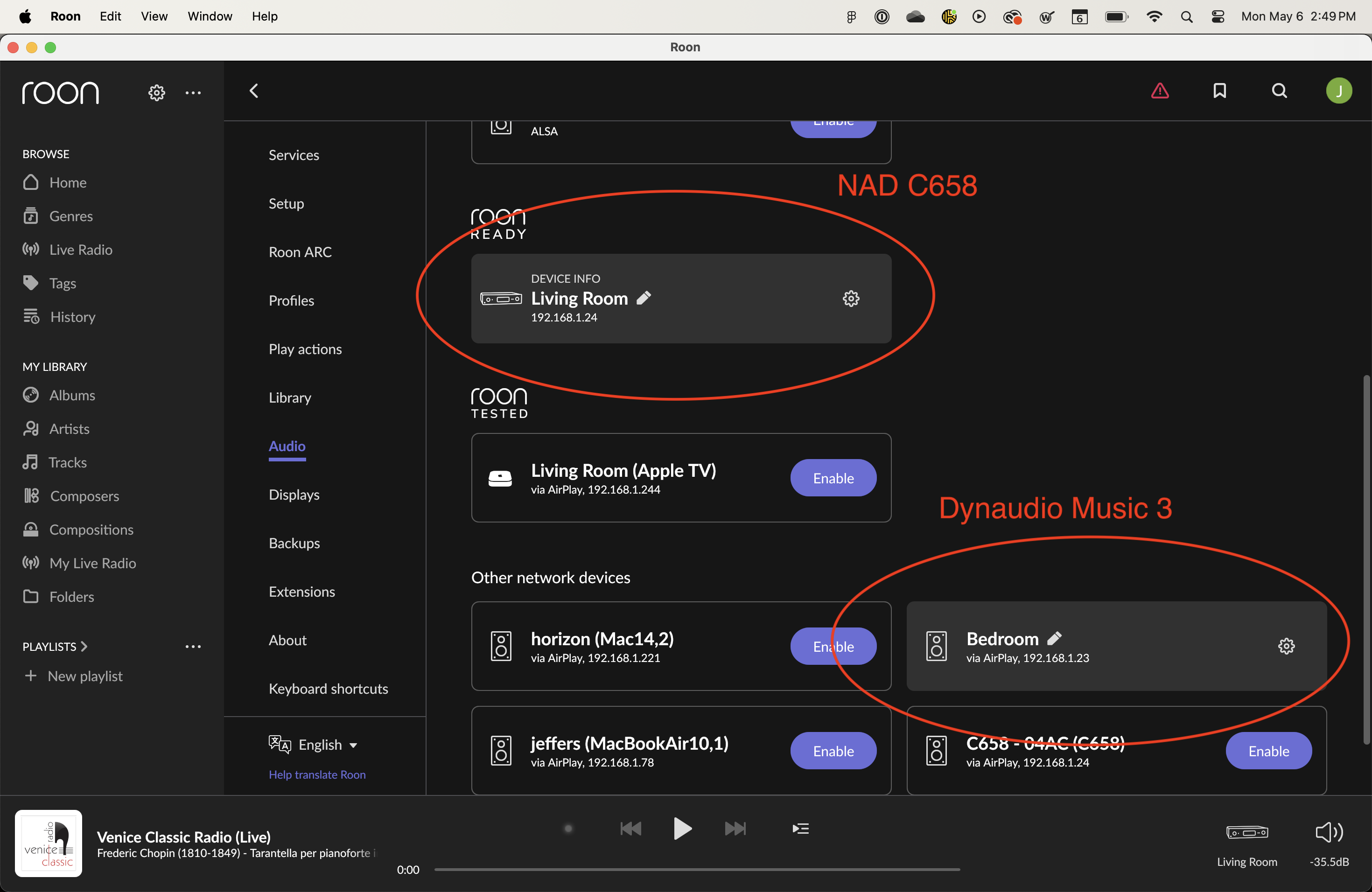The height and width of the screenshot is (892, 1372).
Task: Open the View menu in menu bar
Action: pyautogui.click(x=154, y=16)
